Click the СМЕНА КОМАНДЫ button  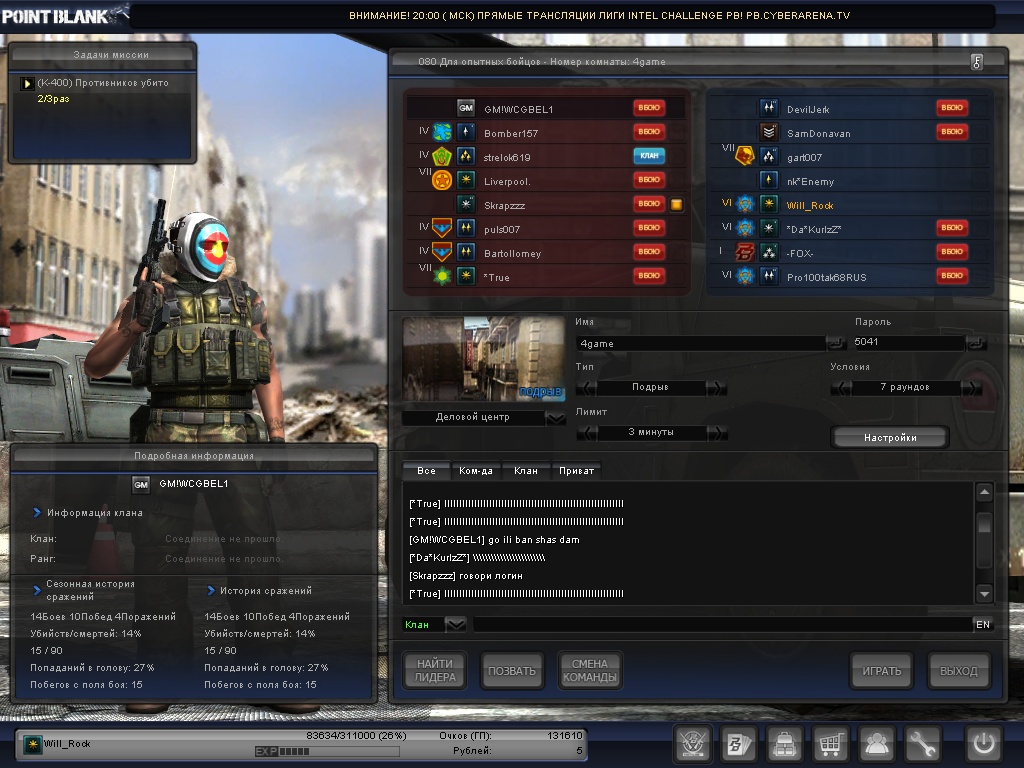click(590, 671)
